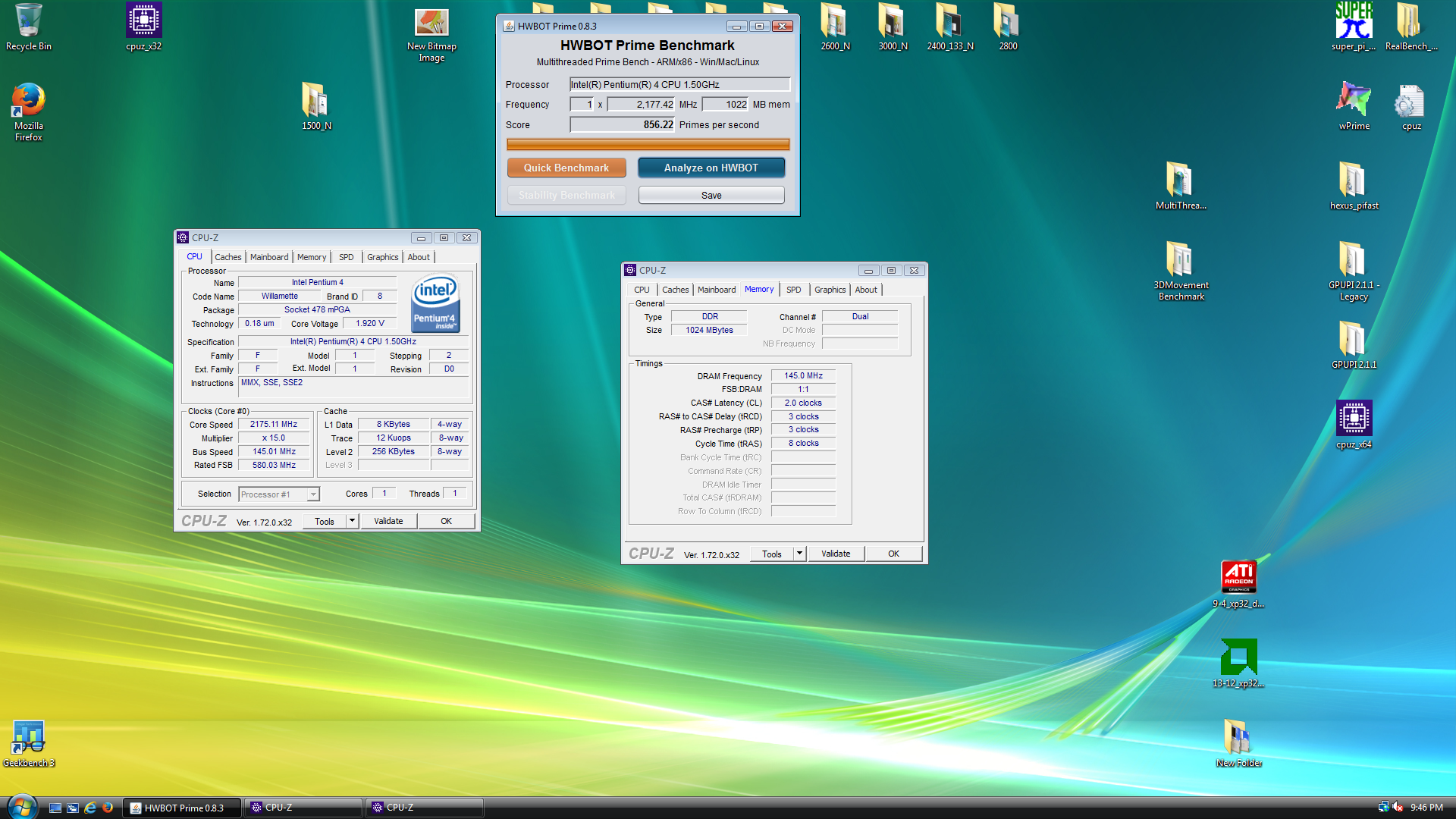The width and height of the screenshot is (1456, 819).
Task: Open the Recycle Bin desktop icon
Action: [29, 27]
